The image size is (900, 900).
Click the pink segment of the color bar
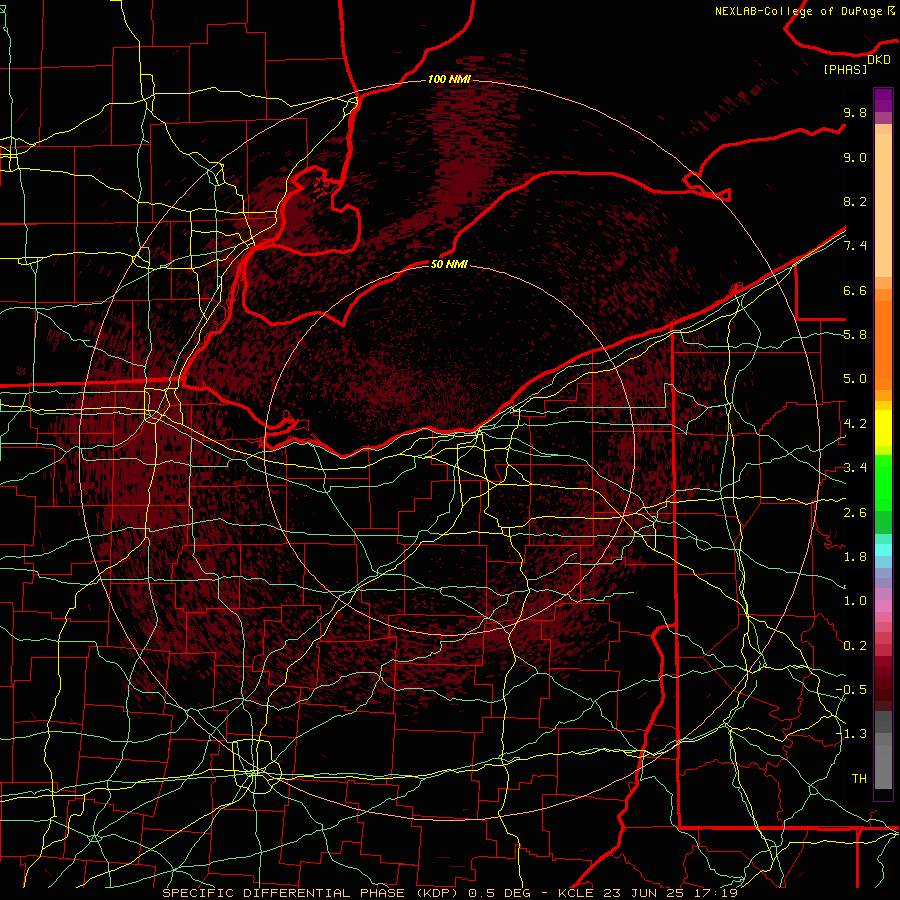click(883, 606)
